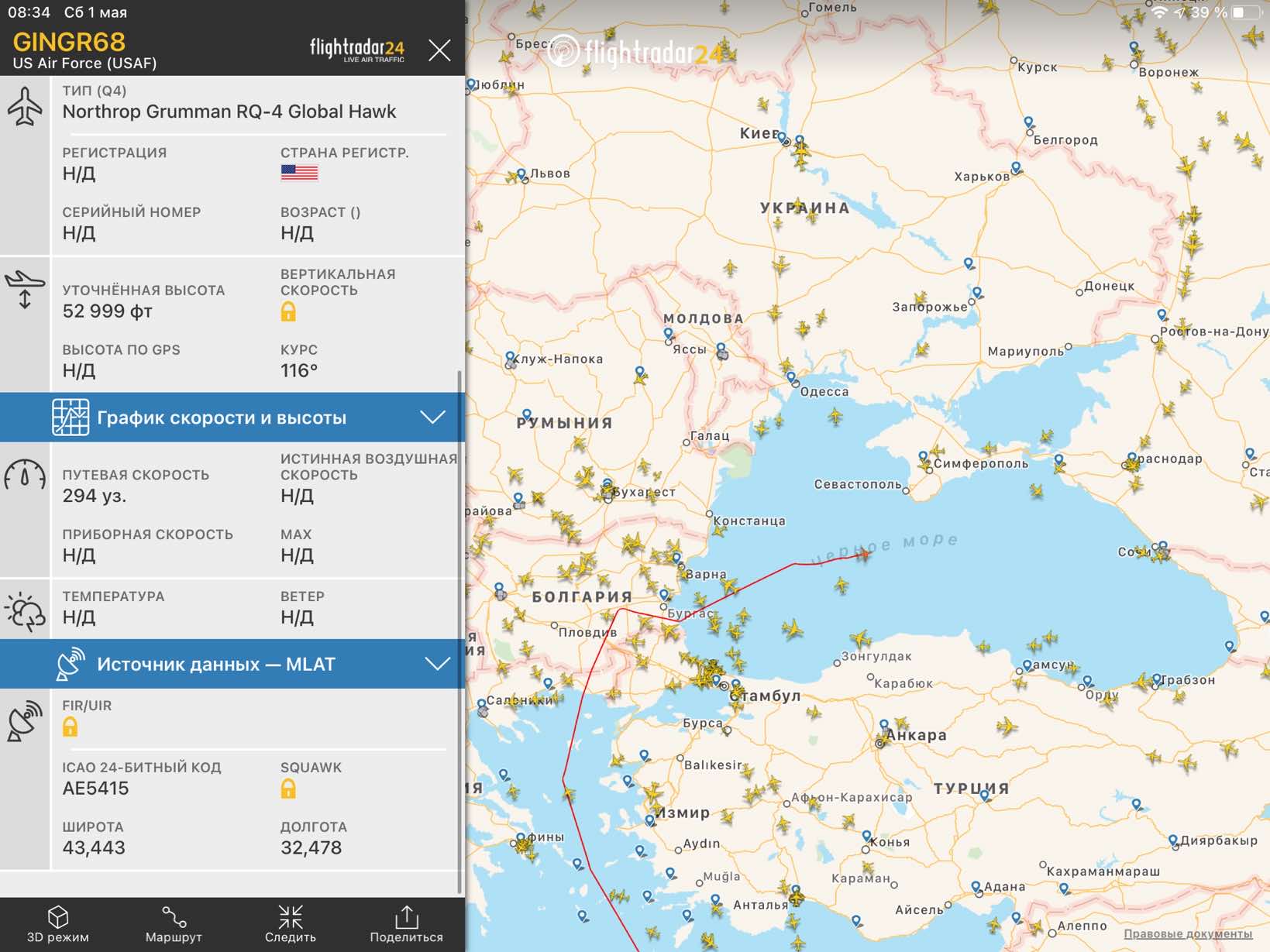Tap the airport pin at Клуж-Напока
Viewport: 1270px width, 952px height.
coord(510,357)
